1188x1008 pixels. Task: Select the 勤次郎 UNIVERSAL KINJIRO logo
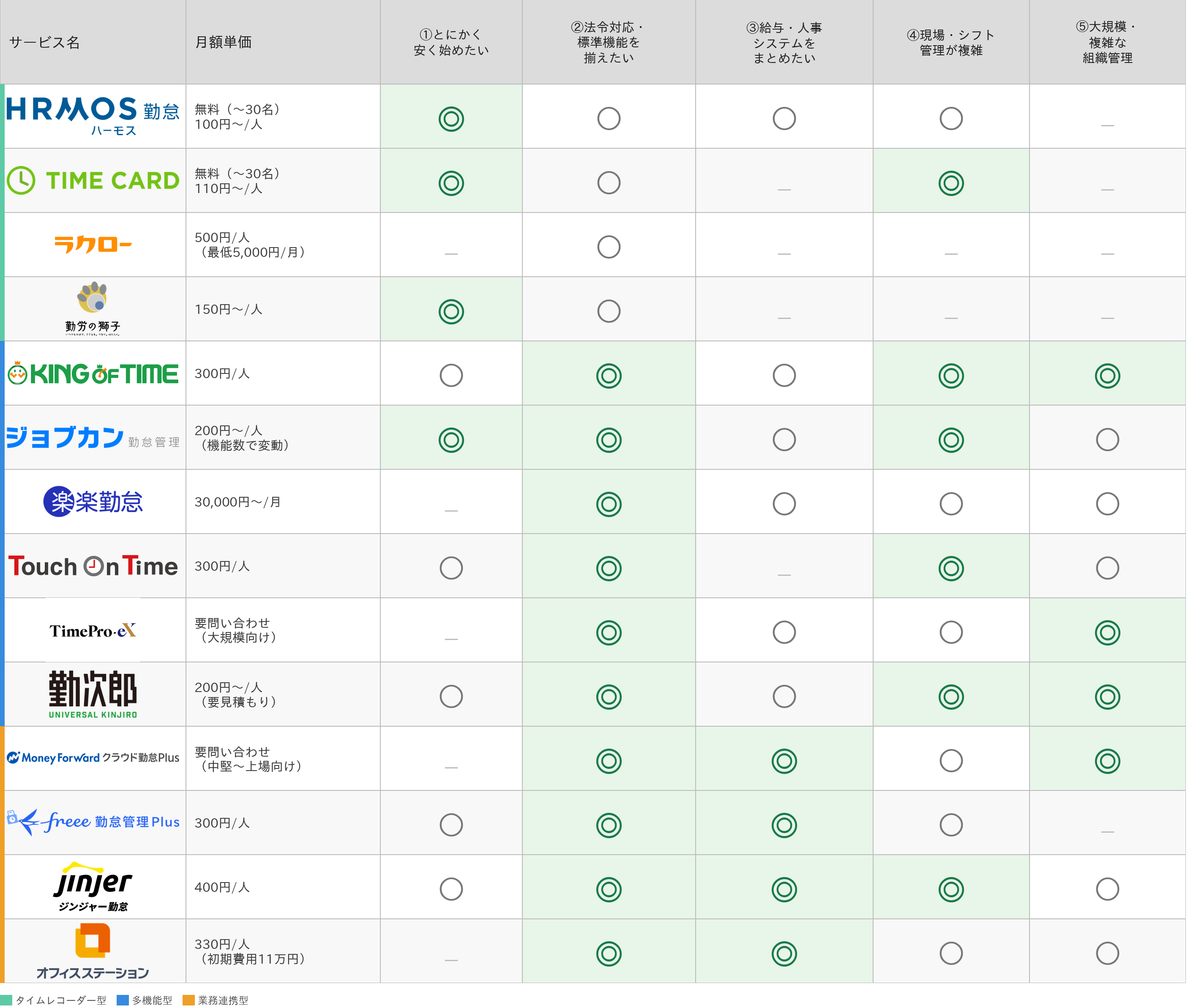click(93, 694)
